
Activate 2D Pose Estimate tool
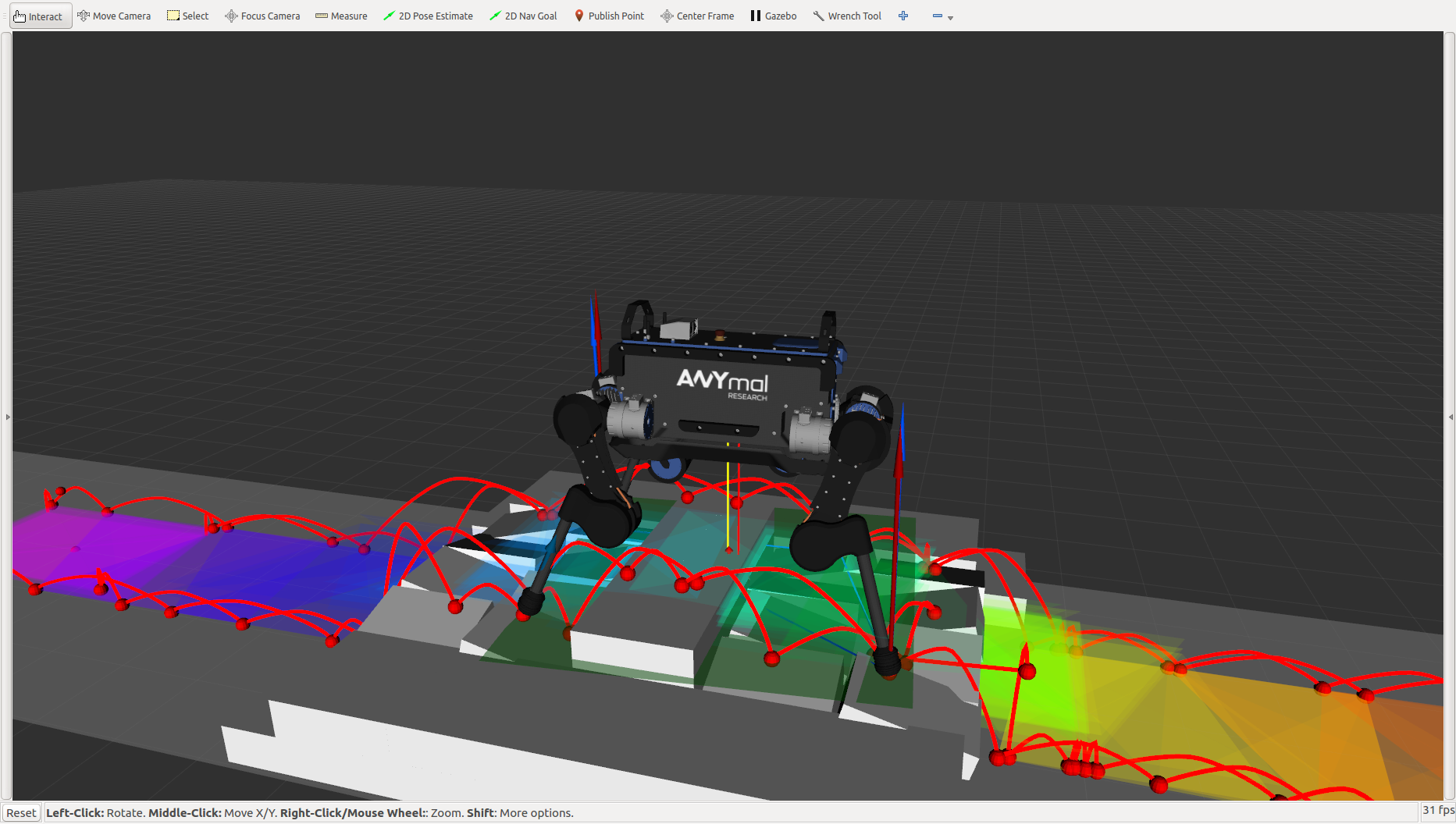pos(428,16)
